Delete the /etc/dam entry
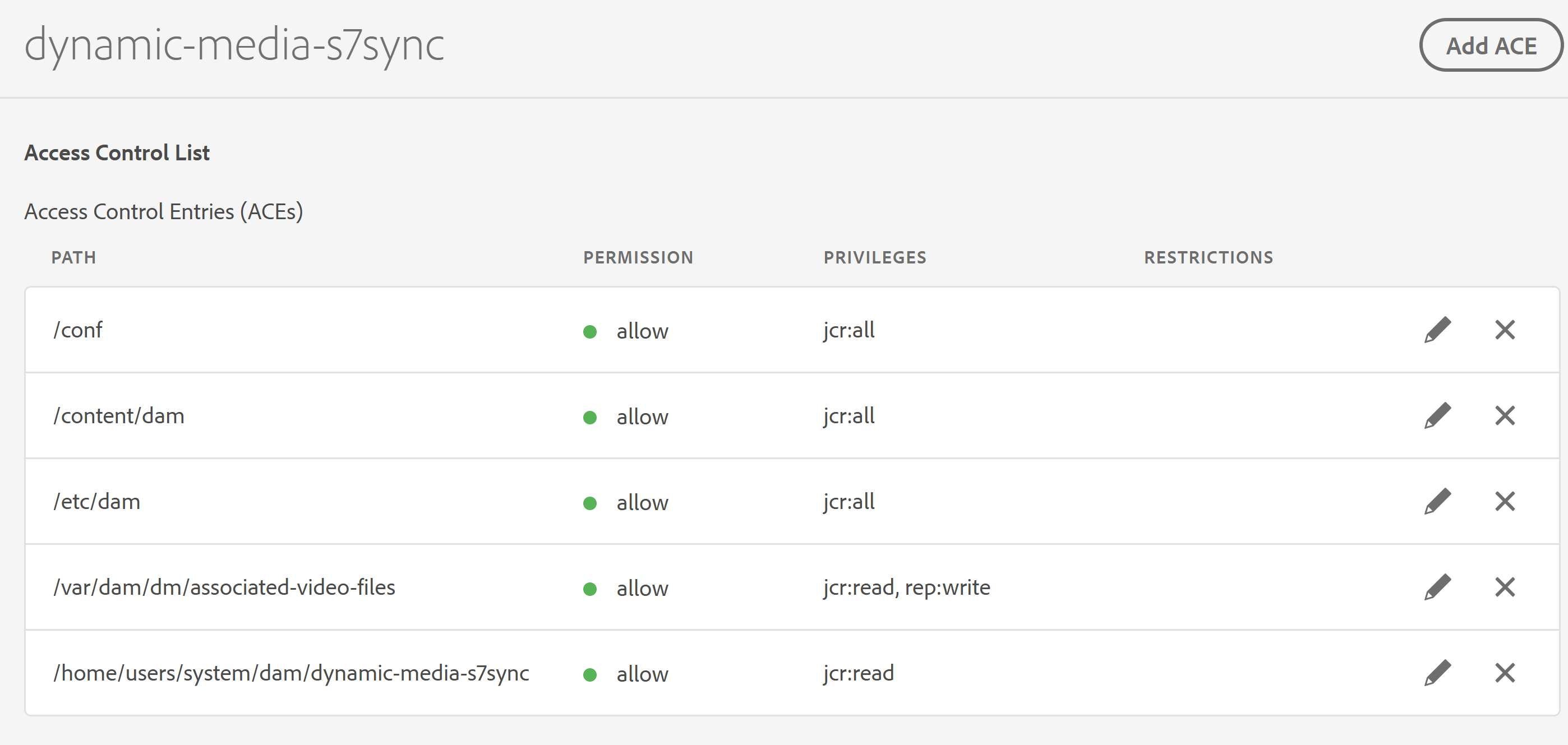 (1505, 501)
